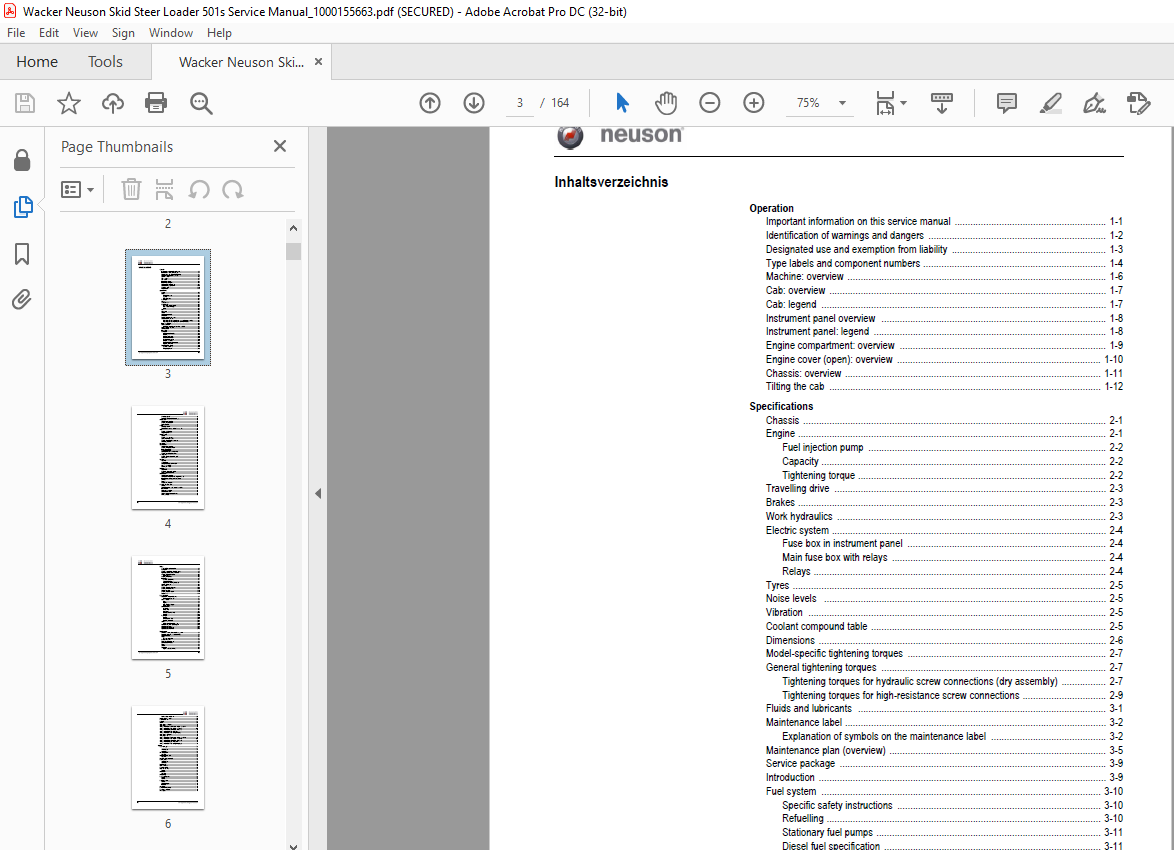Print the document with printer icon
This screenshot has height=850, width=1174.
pos(156,103)
